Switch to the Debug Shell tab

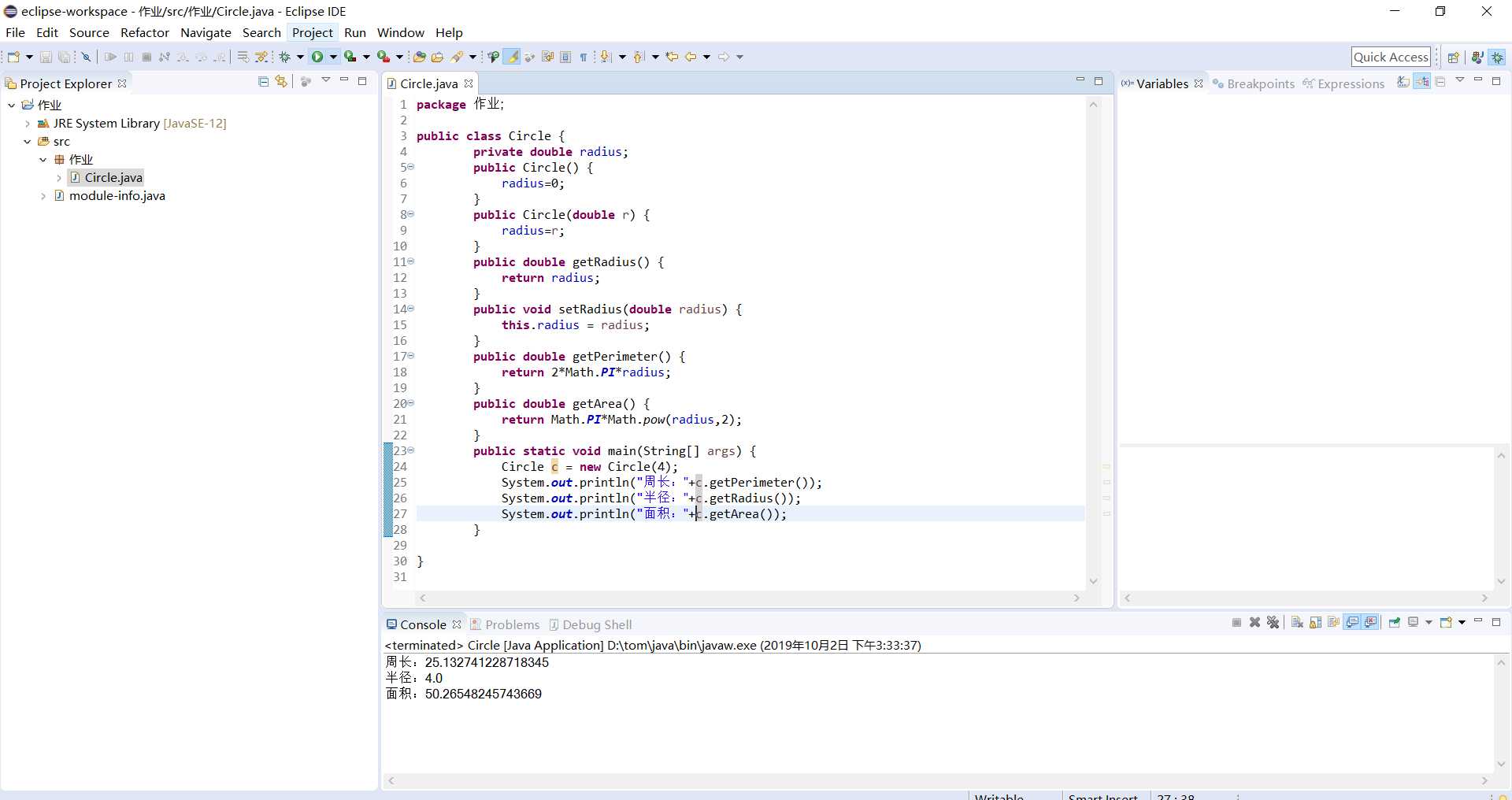(x=590, y=624)
